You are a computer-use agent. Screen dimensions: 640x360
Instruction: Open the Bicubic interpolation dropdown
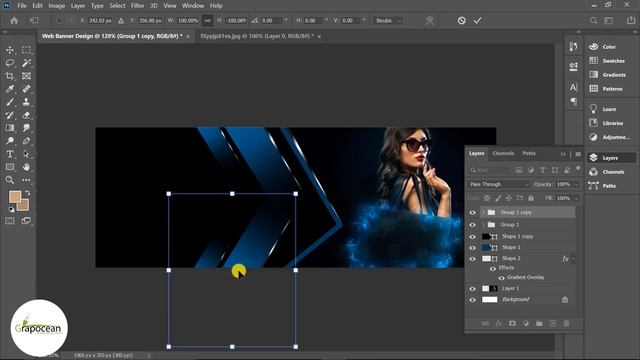click(388, 20)
